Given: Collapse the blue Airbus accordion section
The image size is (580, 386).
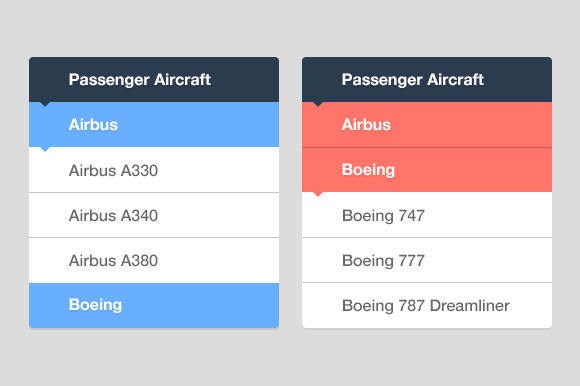Looking at the screenshot, I should coord(154,125).
